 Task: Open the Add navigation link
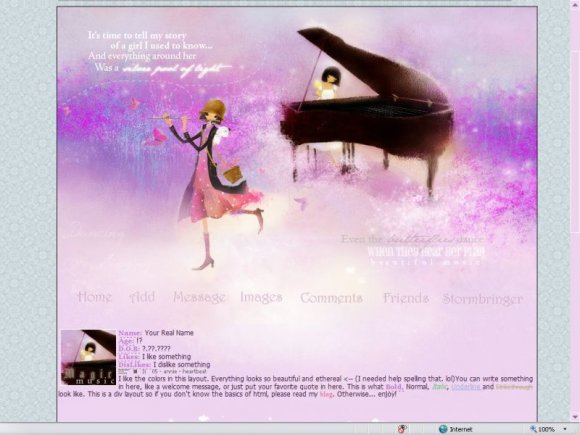pyautogui.click(x=142, y=297)
